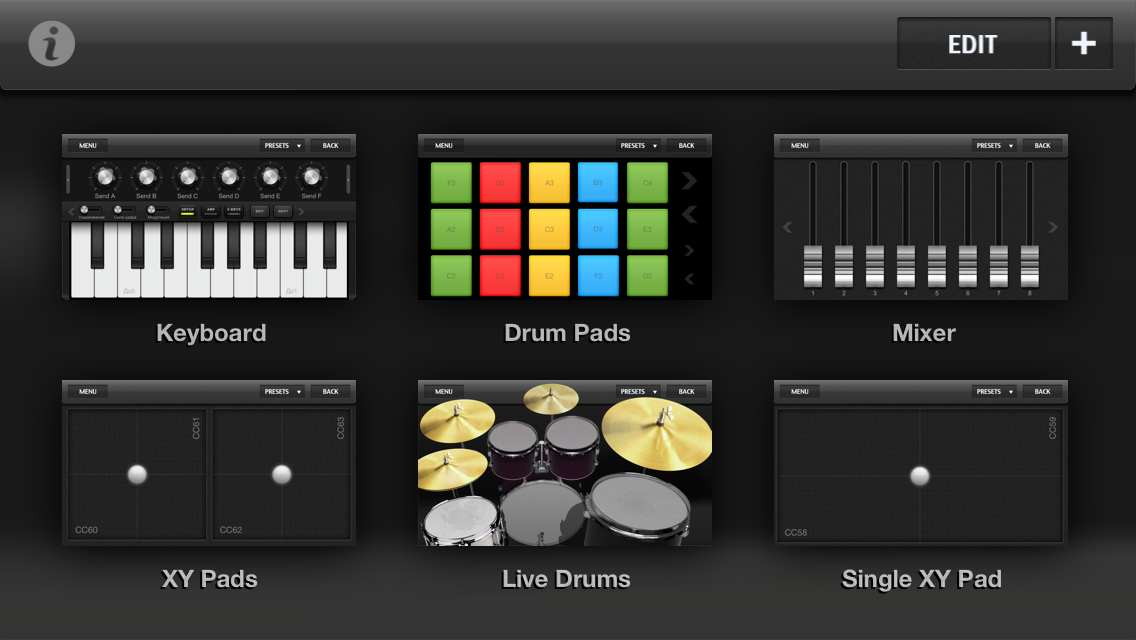1136x640 pixels.
Task: Click the Send A knob in Keyboard preview
Action: coord(105,178)
